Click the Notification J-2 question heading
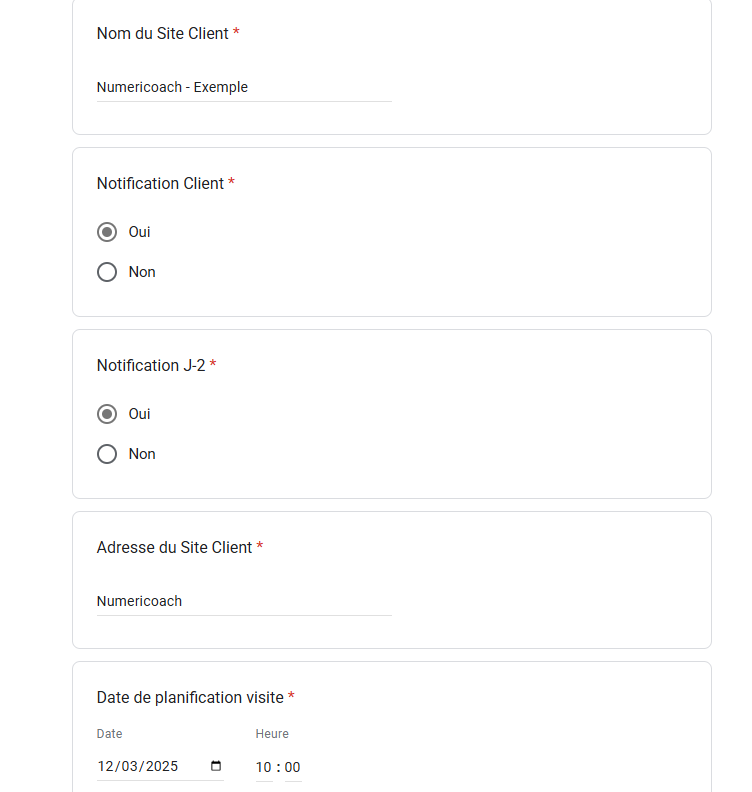The width and height of the screenshot is (752, 792). [151, 365]
